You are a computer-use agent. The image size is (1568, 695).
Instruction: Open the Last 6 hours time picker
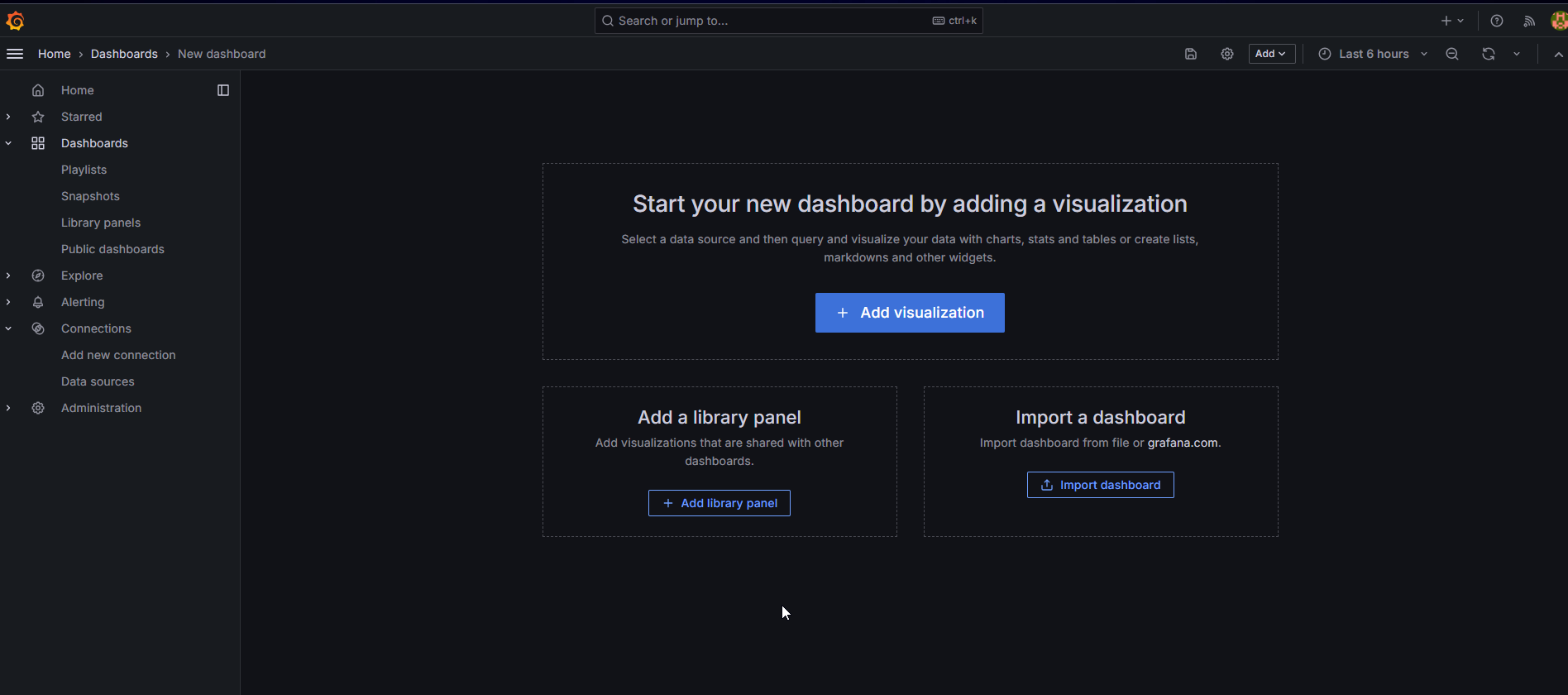1373,54
